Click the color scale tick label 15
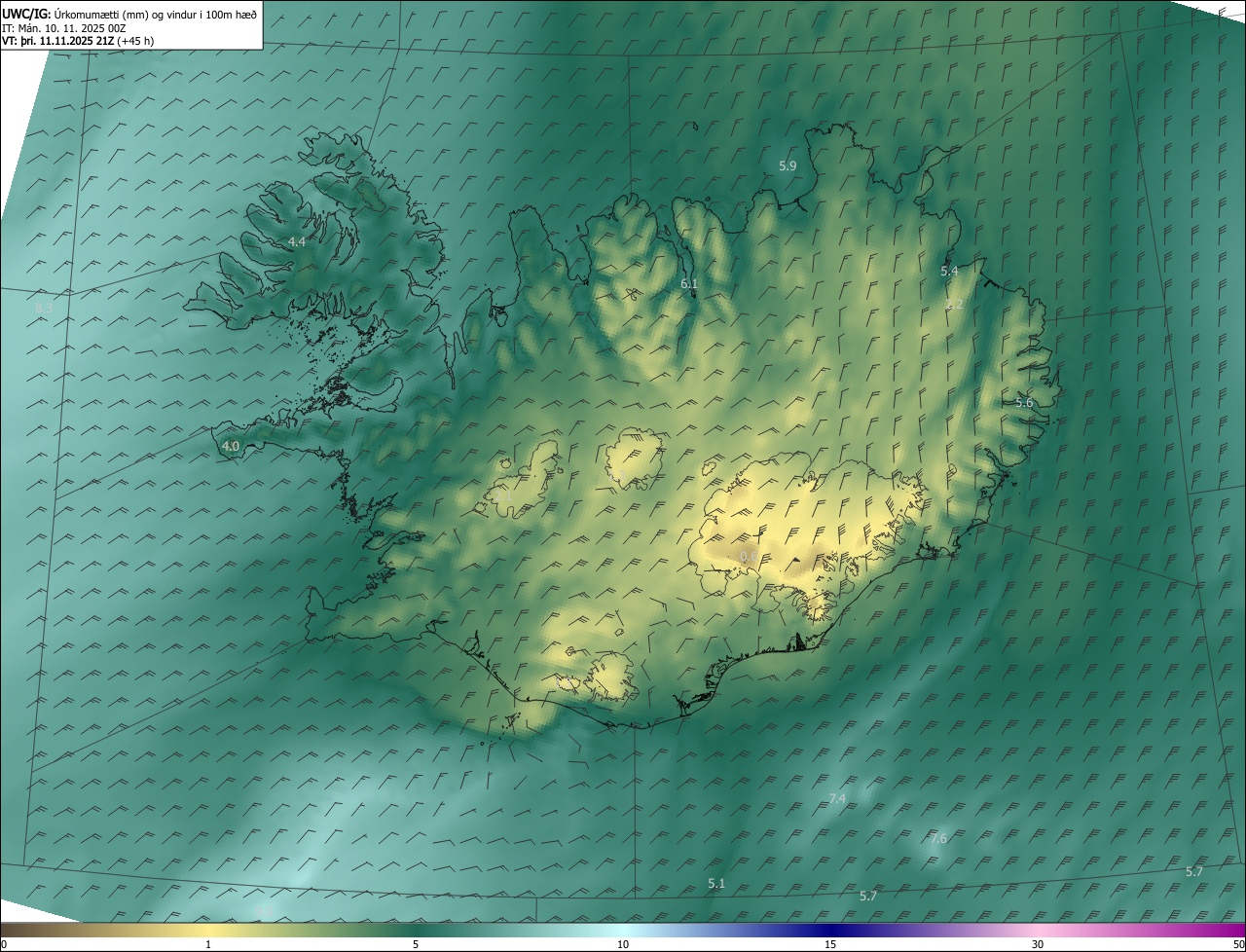Image resolution: width=1246 pixels, height=952 pixels. pos(830,944)
